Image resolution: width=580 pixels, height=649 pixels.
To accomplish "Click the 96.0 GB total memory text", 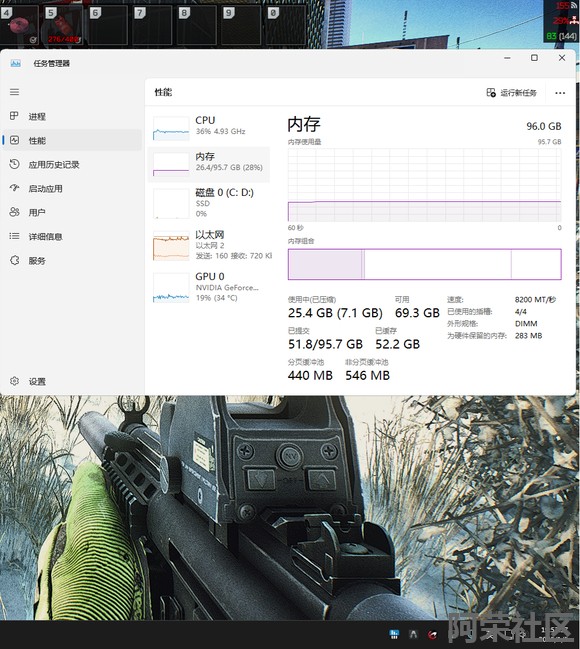I will click(544, 126).
